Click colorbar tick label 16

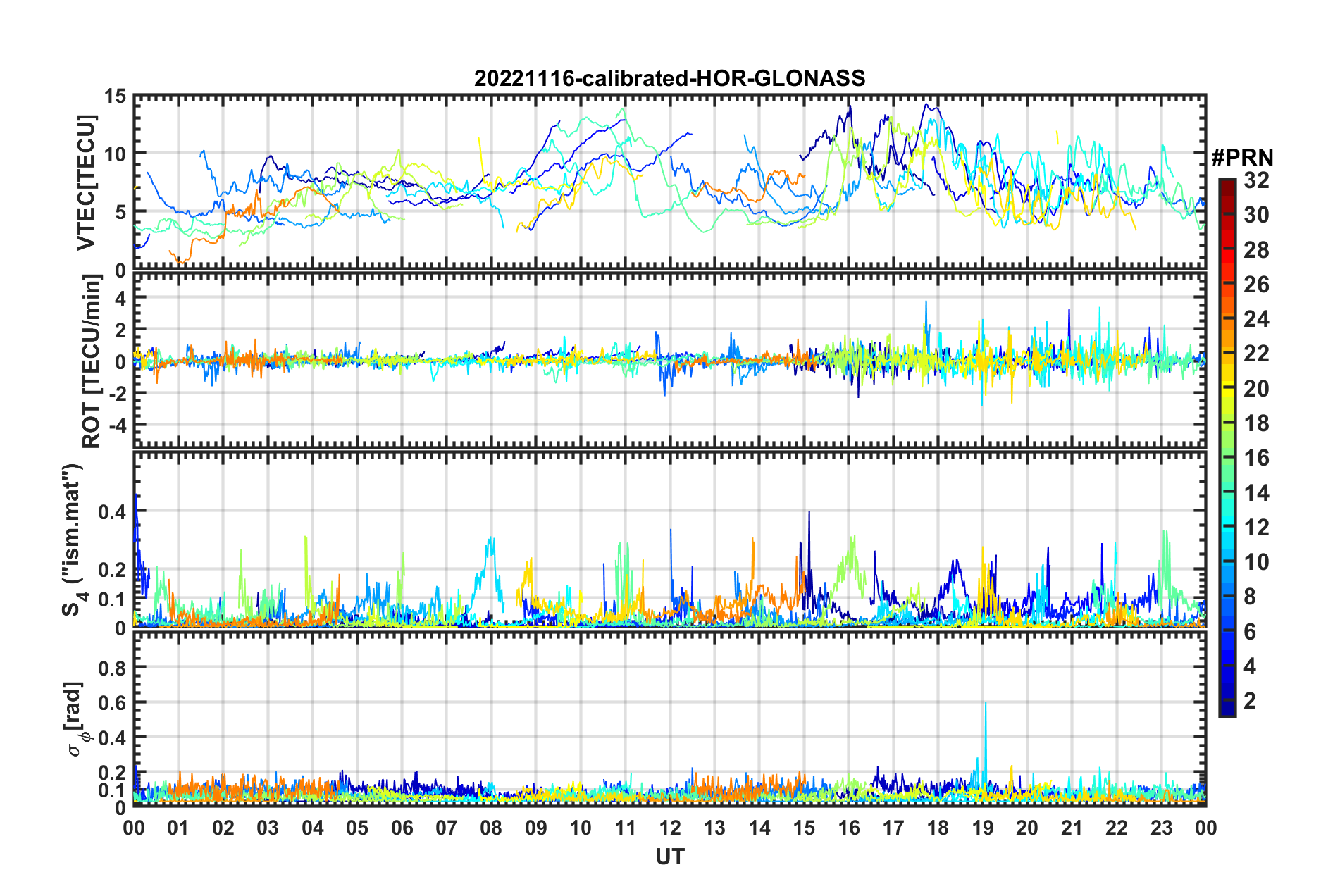click(x=1256, y=458)
